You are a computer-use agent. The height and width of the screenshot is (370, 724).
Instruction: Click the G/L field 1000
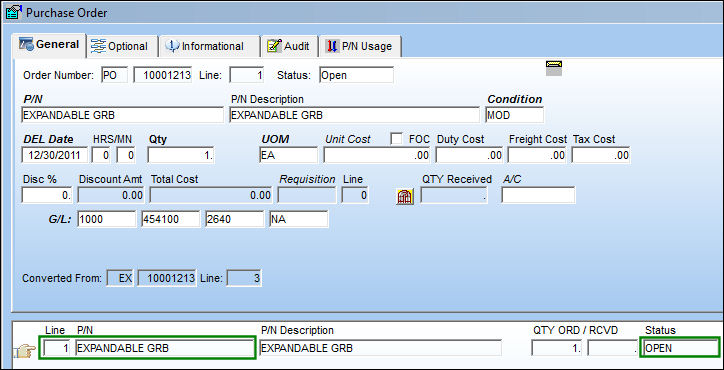pos(107,219)
